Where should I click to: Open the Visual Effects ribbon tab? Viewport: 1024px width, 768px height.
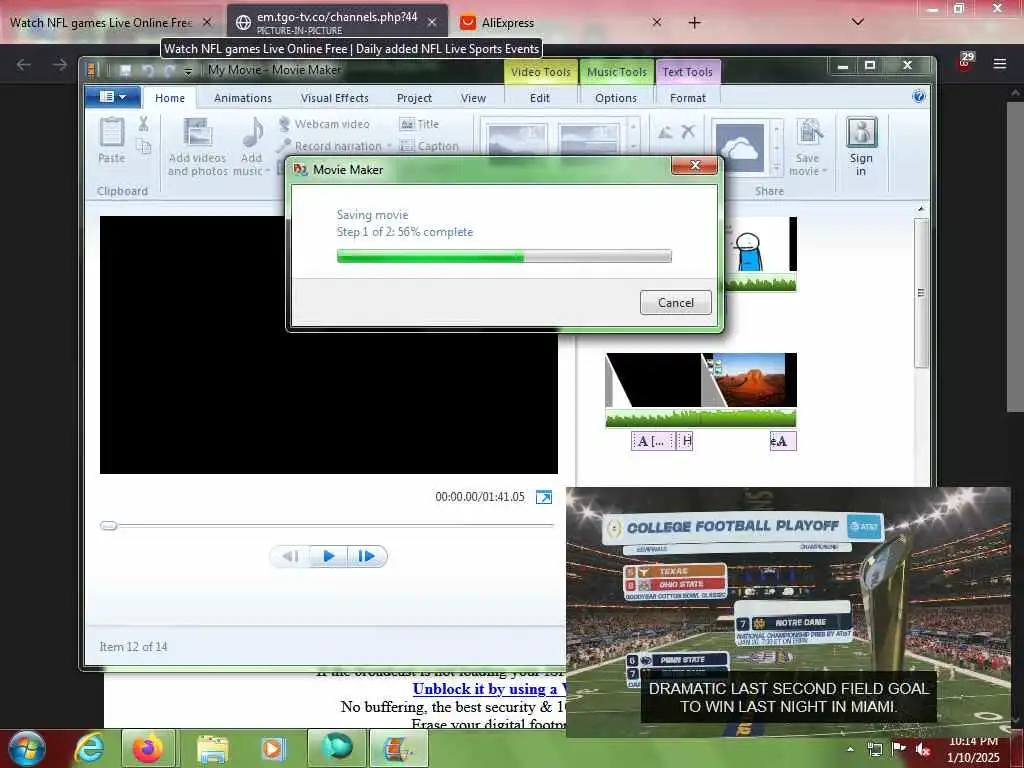point(334,98)
